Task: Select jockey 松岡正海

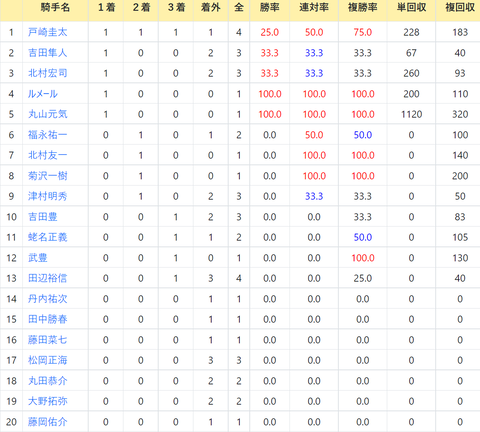Action: (48, 360)
